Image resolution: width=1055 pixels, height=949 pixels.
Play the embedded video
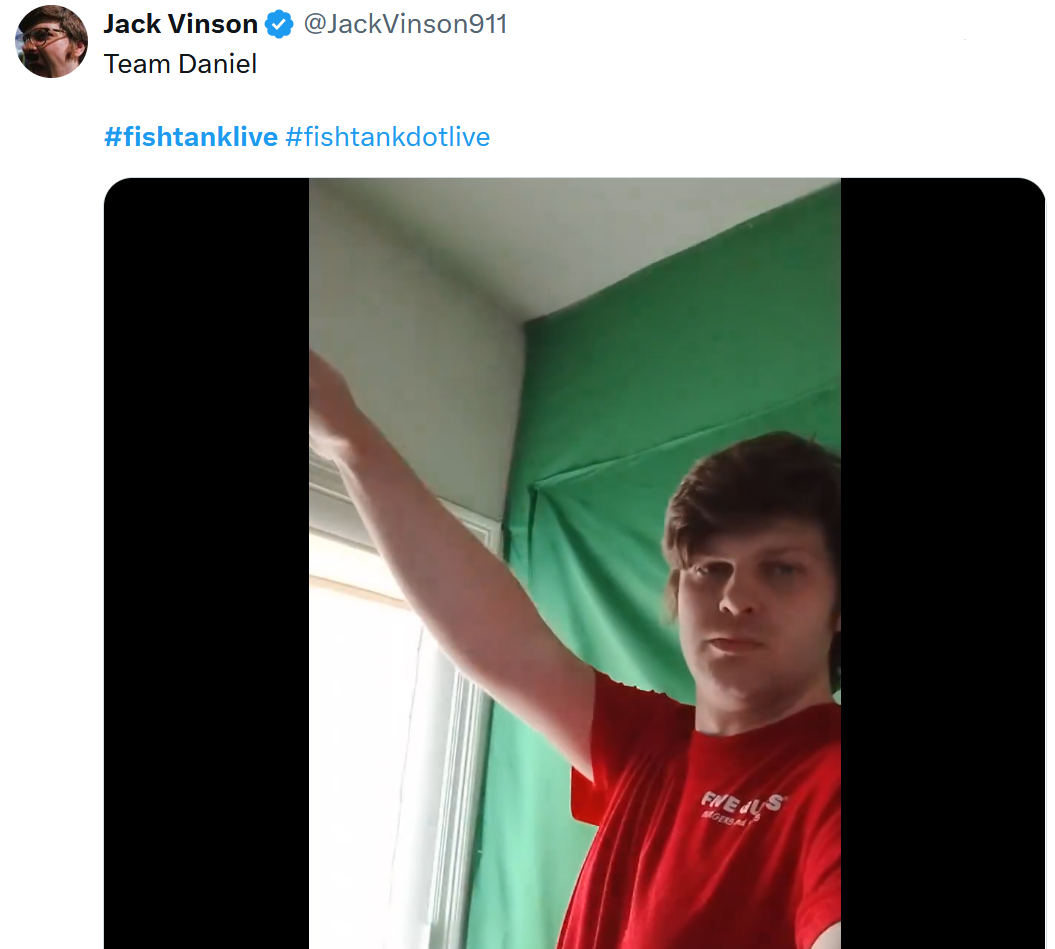tap(575, 563)
